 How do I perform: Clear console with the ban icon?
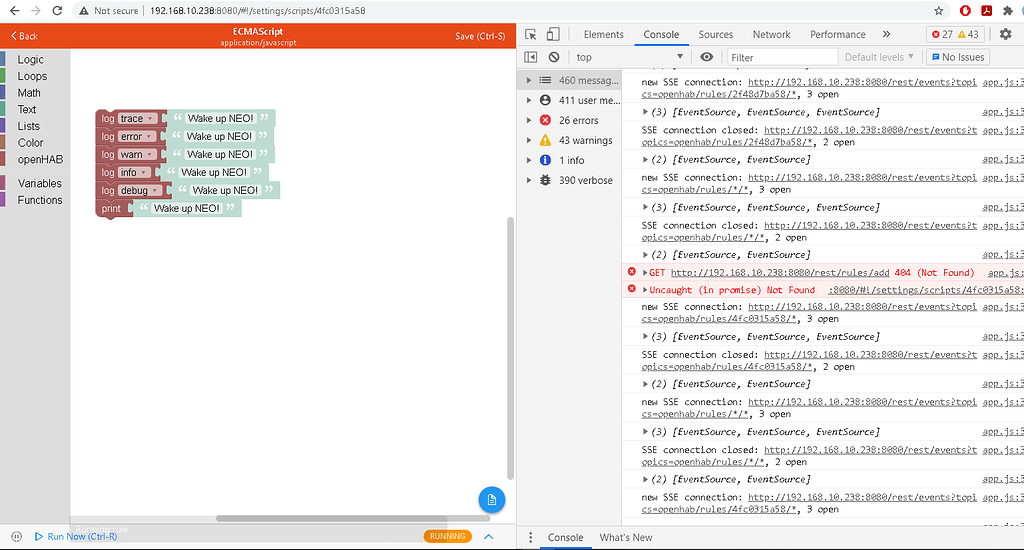click(553, 57)
